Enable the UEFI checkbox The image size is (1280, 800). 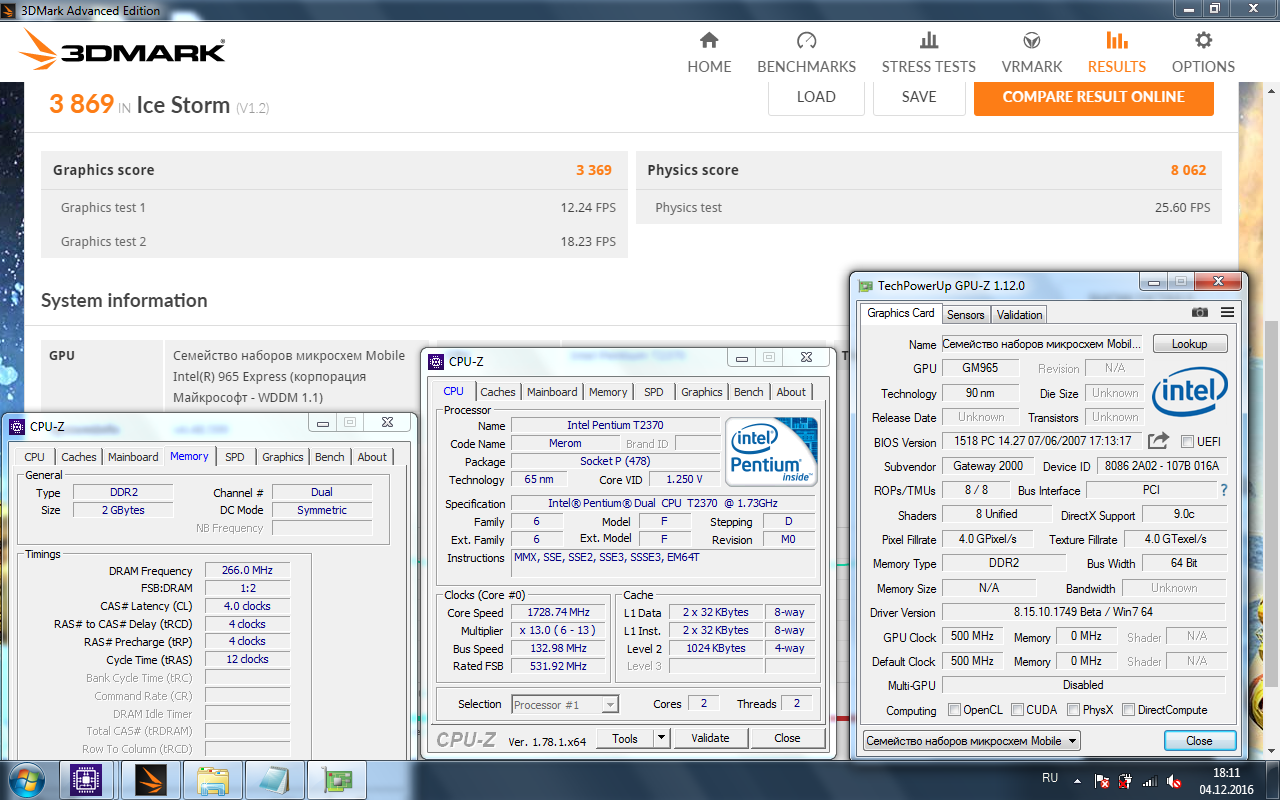coord(1187,441)
